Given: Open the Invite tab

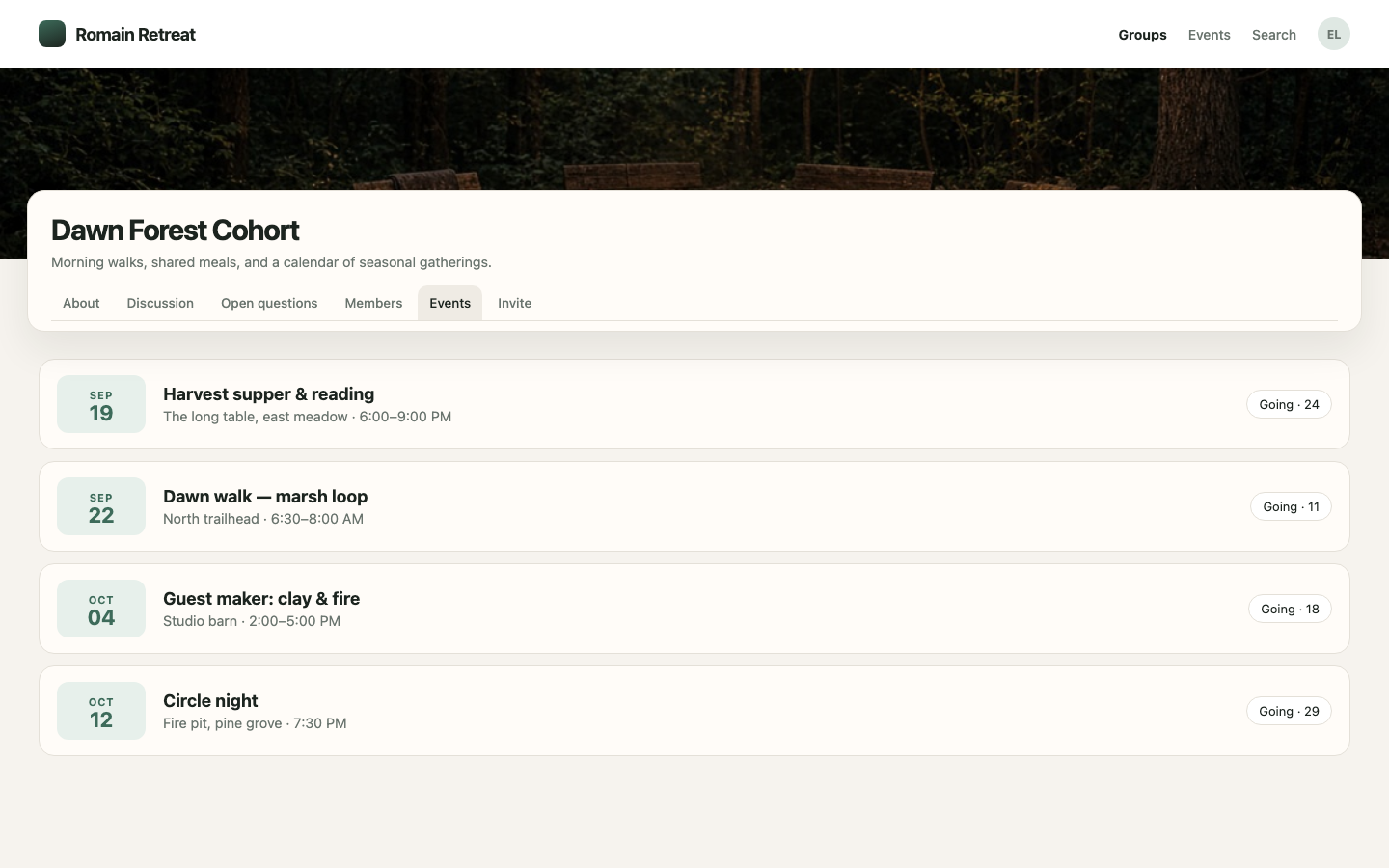Looking at the screenshot, I should pos(514,303).
